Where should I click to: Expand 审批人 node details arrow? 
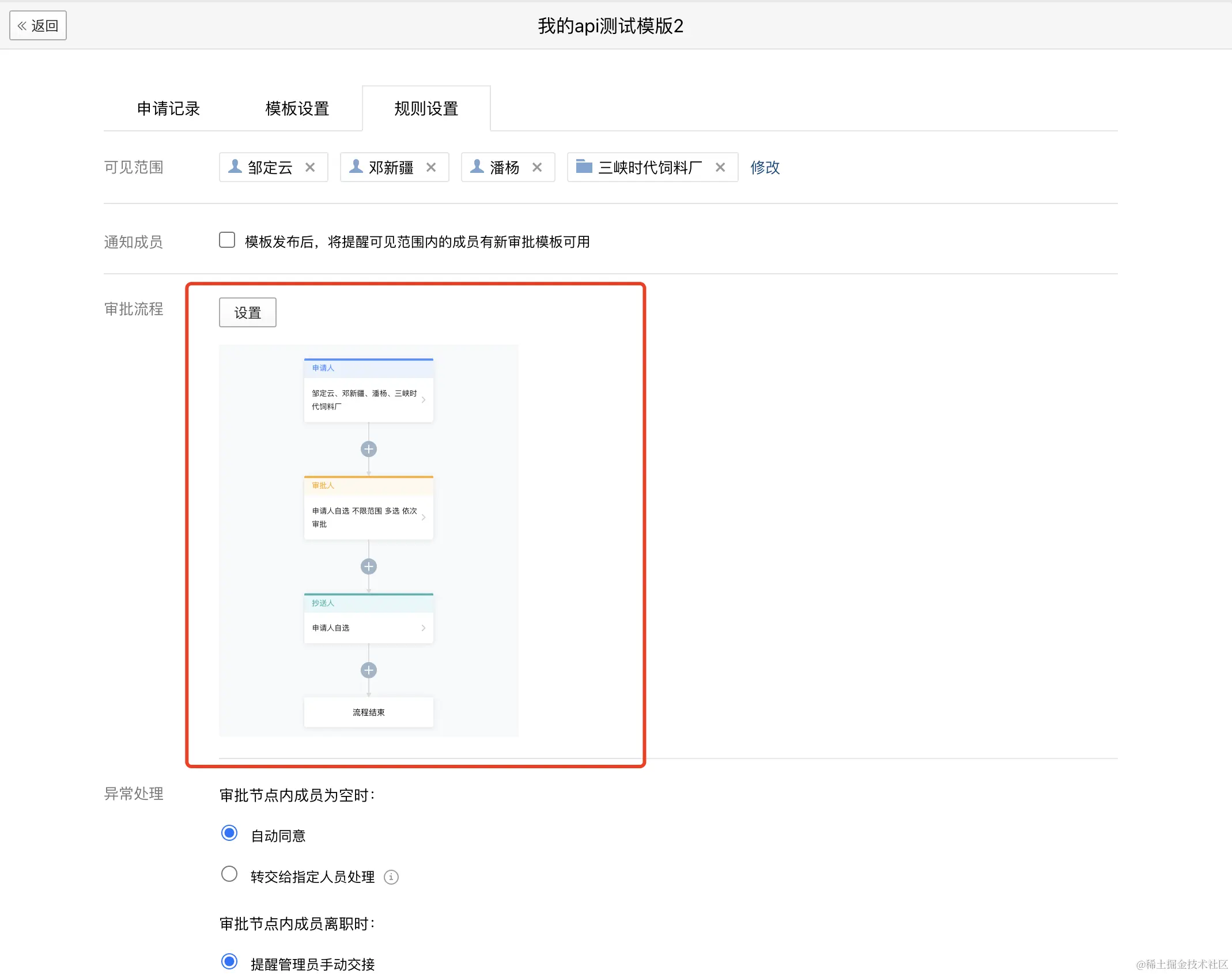[424, 517]
